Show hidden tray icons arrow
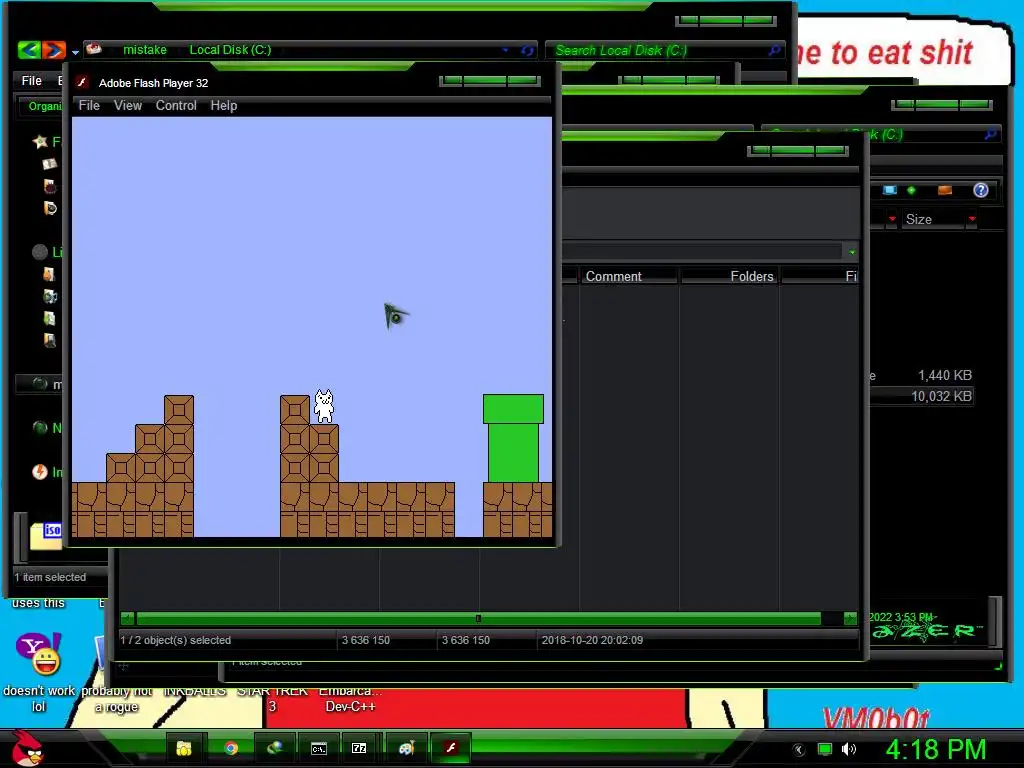1024x768 pixels. point(798,750)
